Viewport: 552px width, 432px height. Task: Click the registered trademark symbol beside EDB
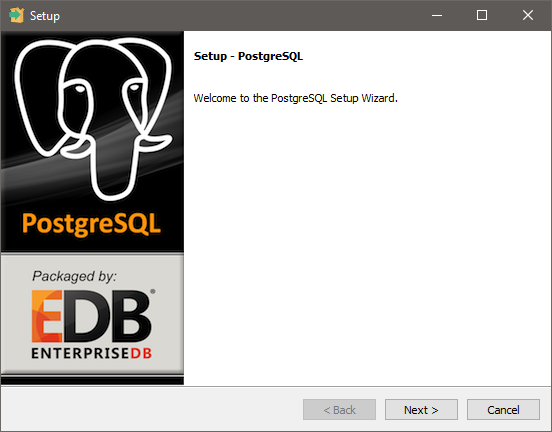pyautogui.click(x=153, y=291)
